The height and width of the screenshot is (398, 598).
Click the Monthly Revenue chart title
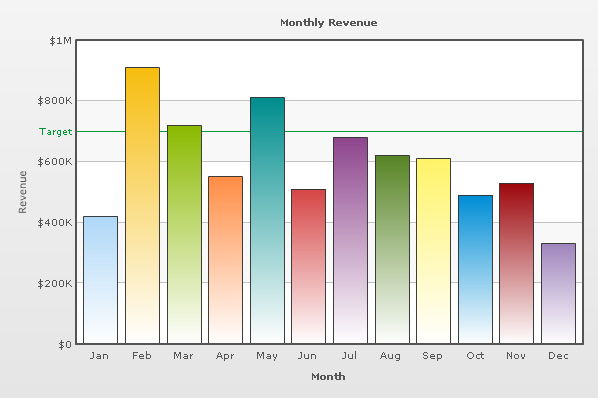[x=329, y=23]
